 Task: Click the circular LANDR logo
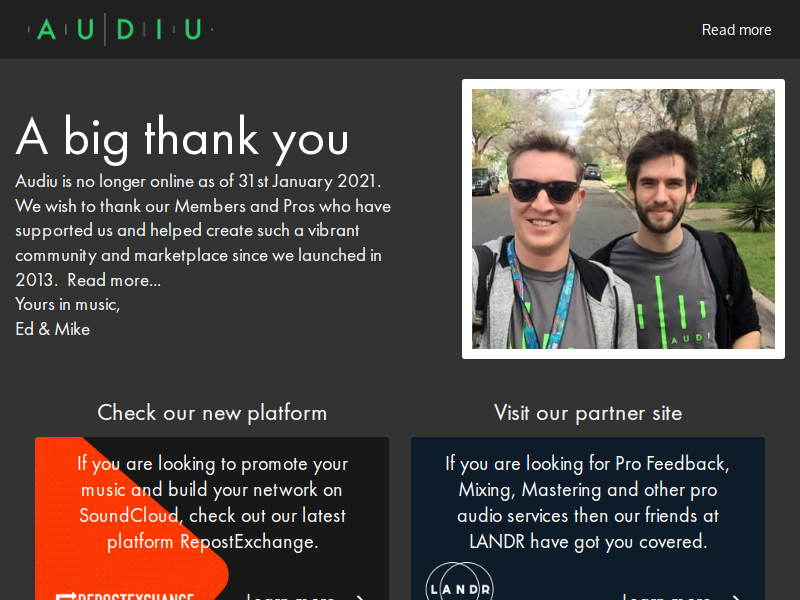click(x=460, y=582)
